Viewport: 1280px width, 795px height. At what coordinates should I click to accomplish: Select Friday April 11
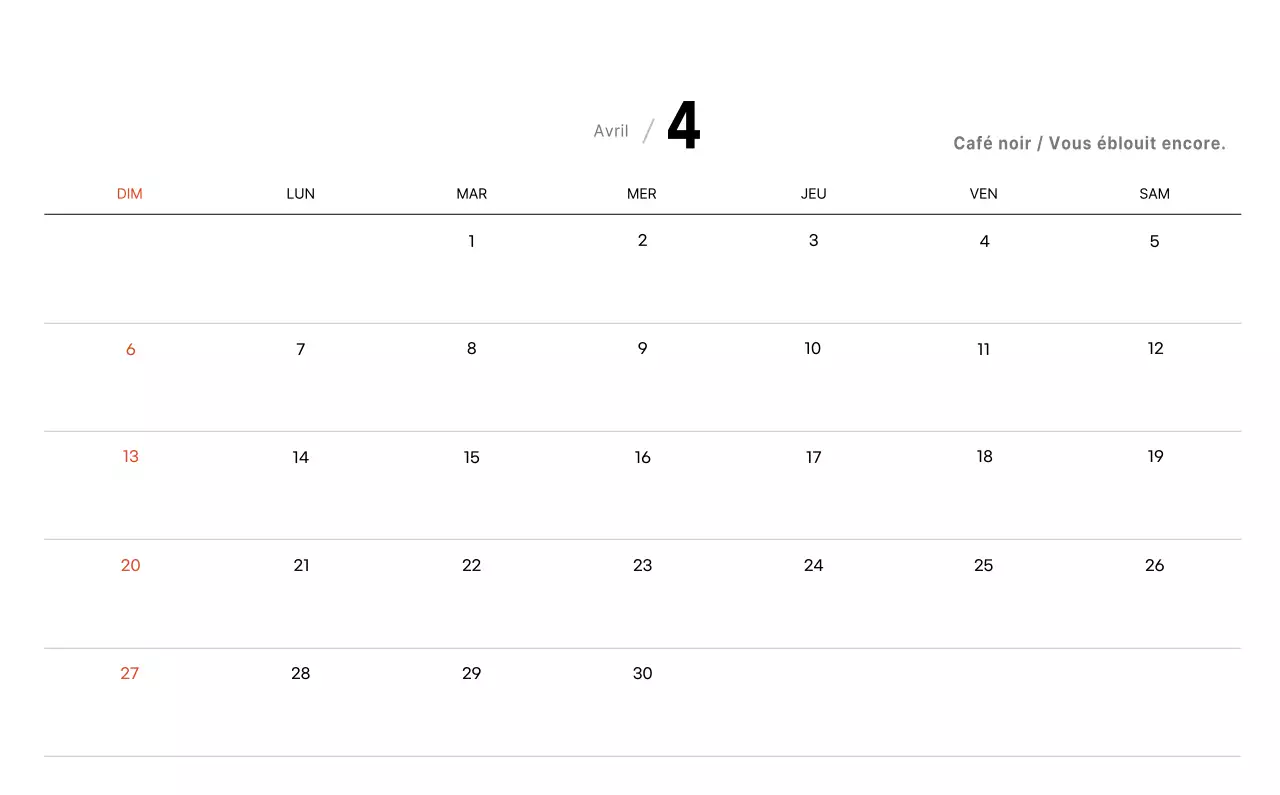point(983,350)
